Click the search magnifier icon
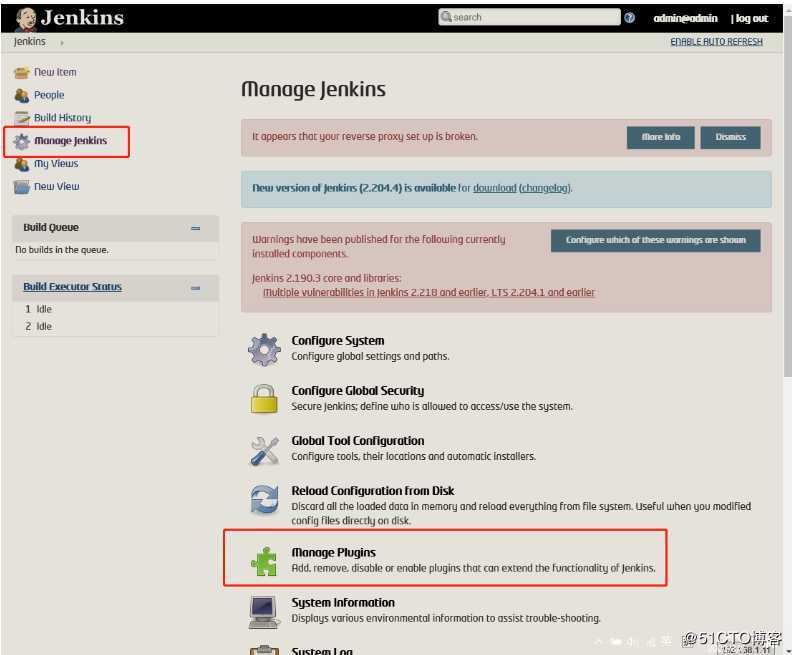 [446, 17]
